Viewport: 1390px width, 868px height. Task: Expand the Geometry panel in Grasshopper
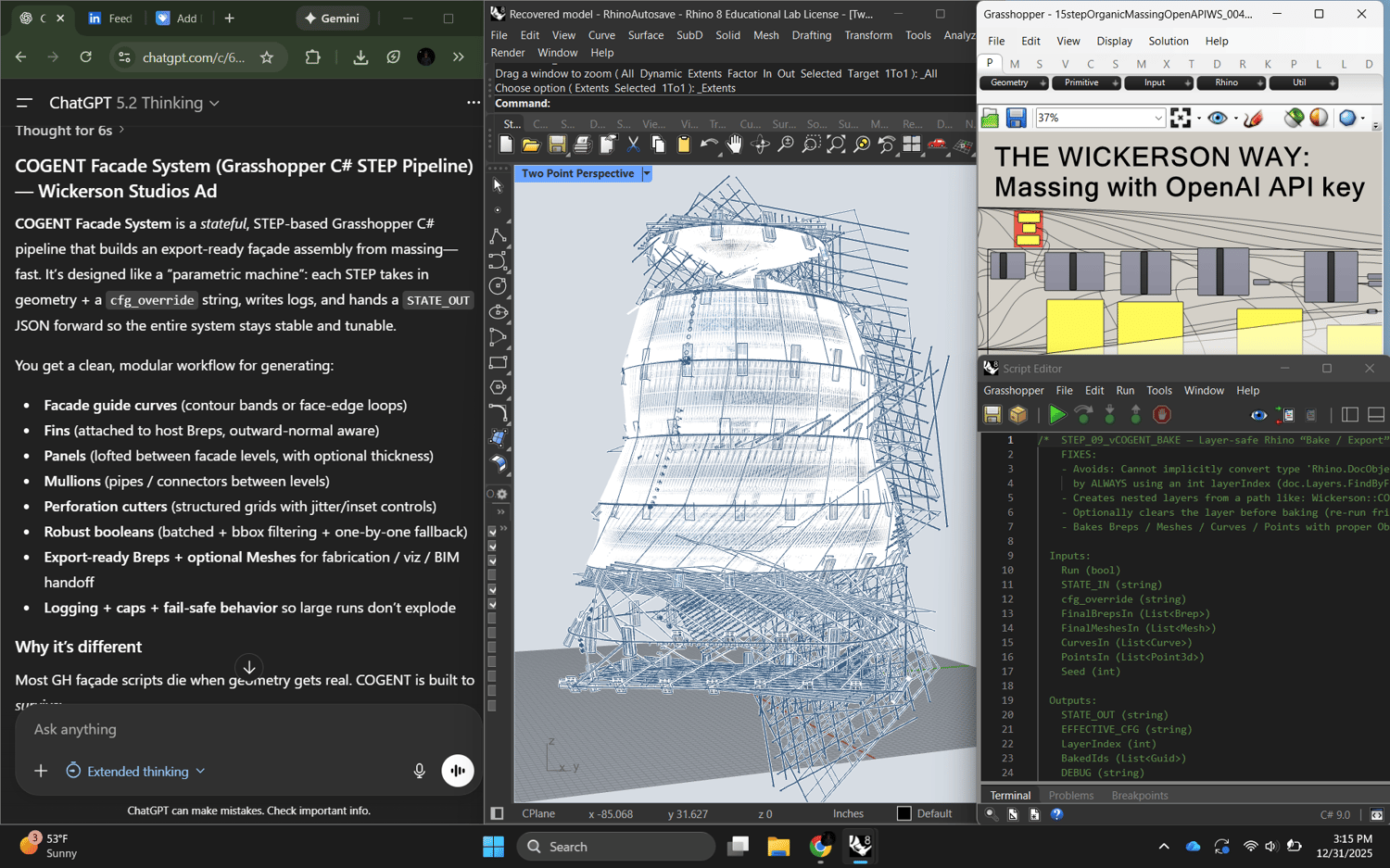pyautogui.click(x=1014, y=83)
